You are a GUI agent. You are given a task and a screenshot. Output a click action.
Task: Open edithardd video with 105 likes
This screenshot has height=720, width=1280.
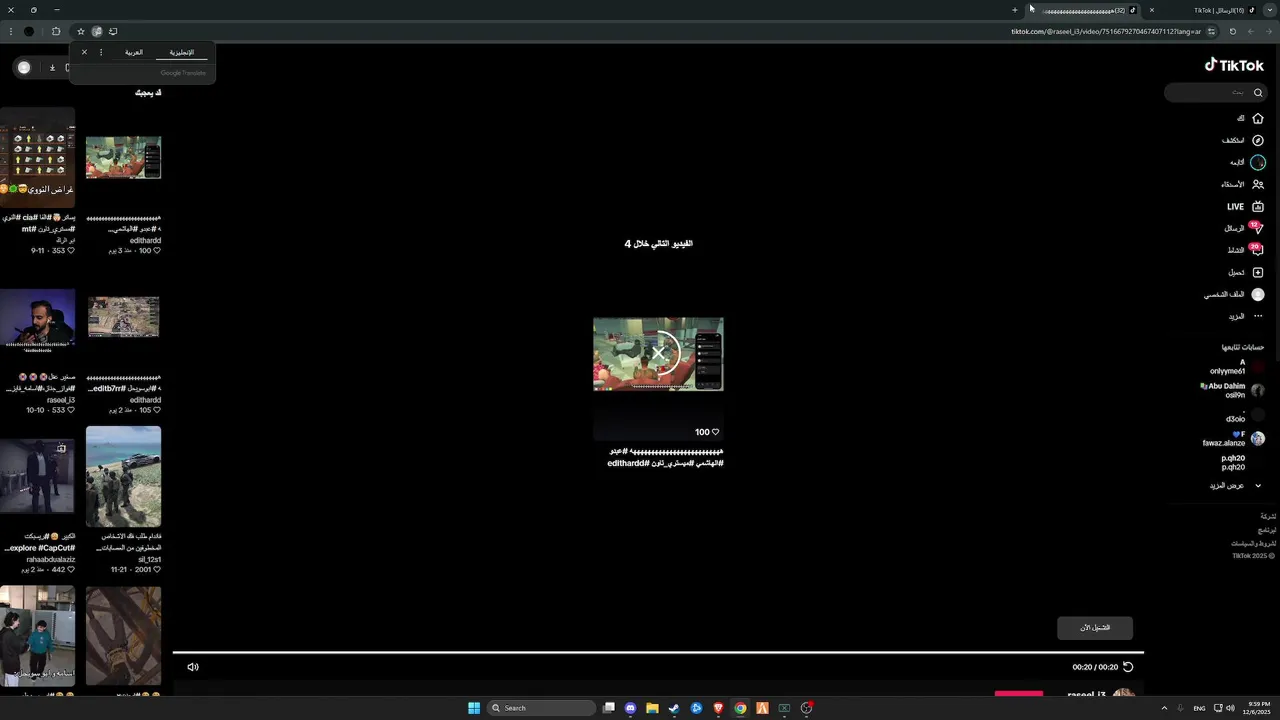pyautogui.click(x=123, y=318)
